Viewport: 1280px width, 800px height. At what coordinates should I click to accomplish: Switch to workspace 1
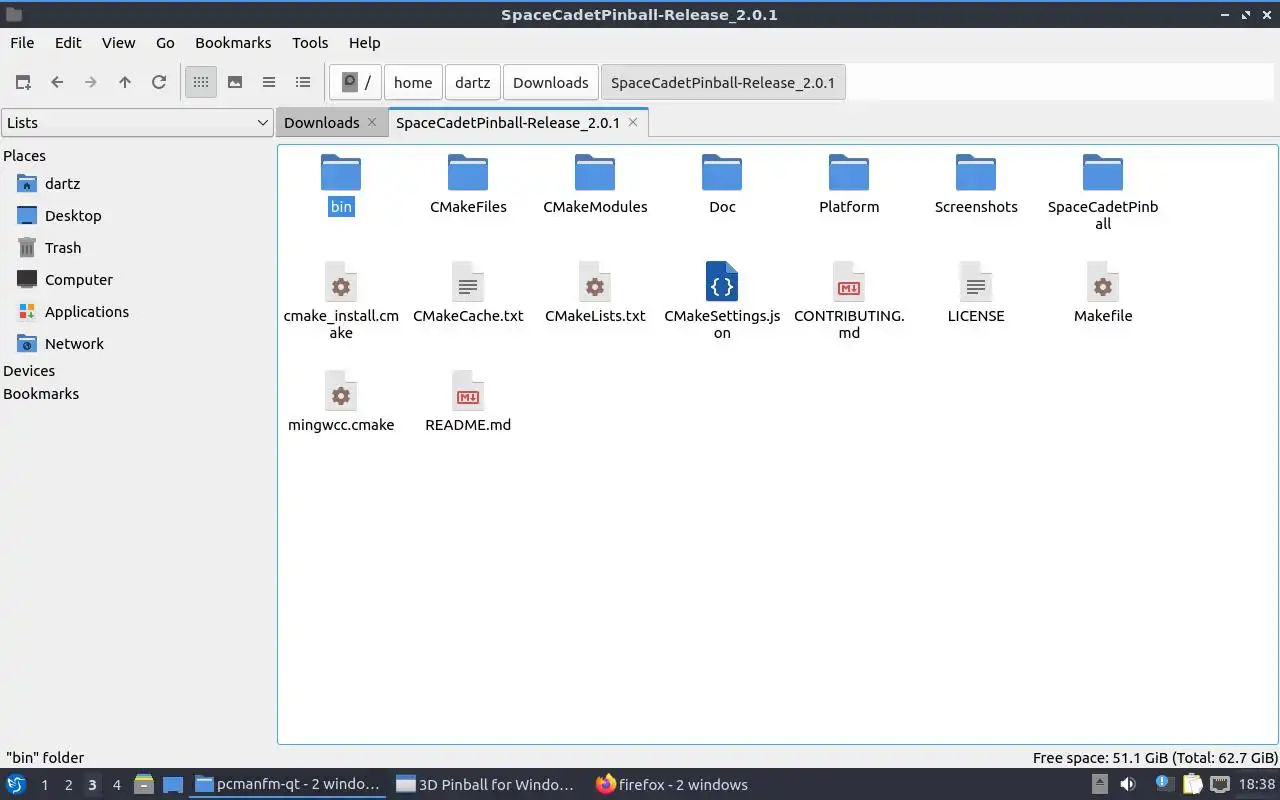[x=44, y=785]
